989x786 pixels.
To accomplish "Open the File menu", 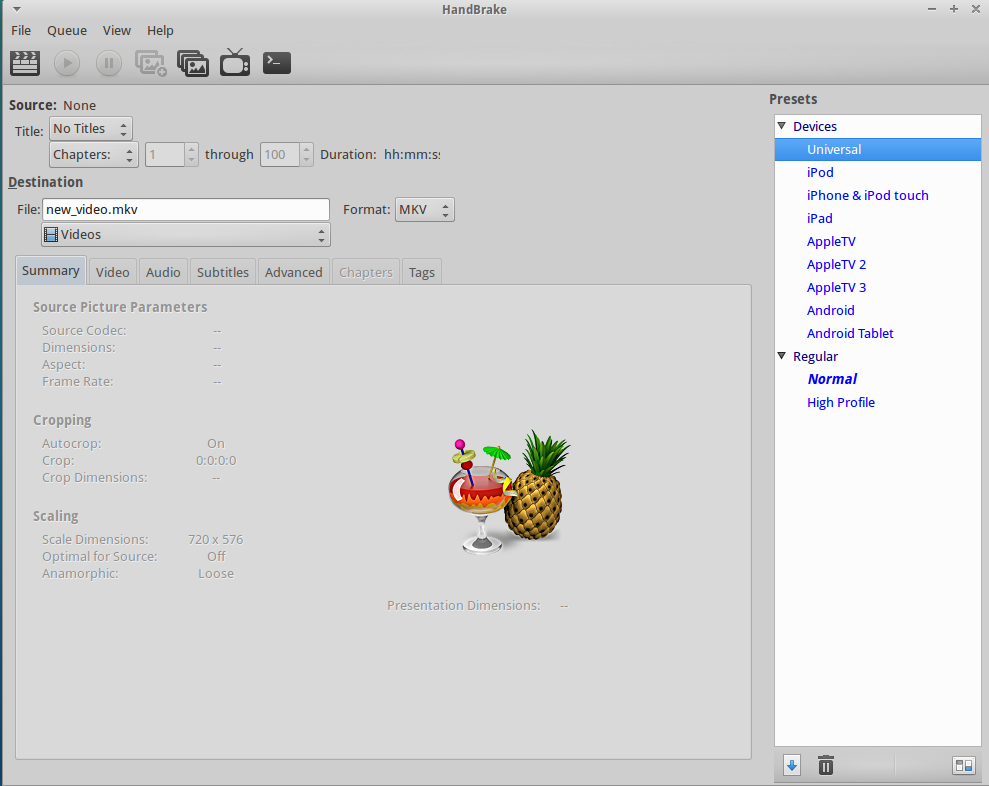I will point(21,30).
